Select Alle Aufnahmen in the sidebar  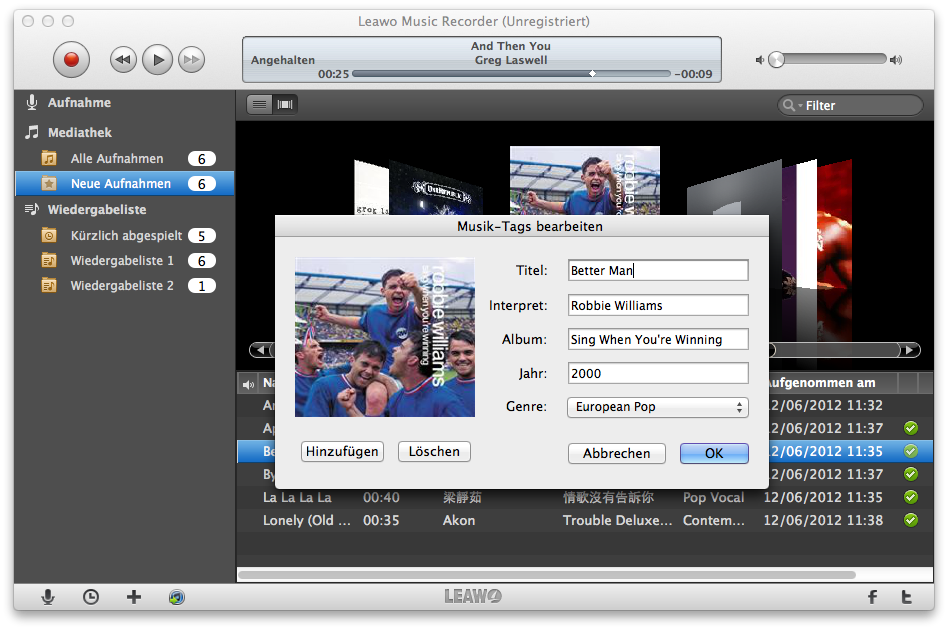point(117,159)
